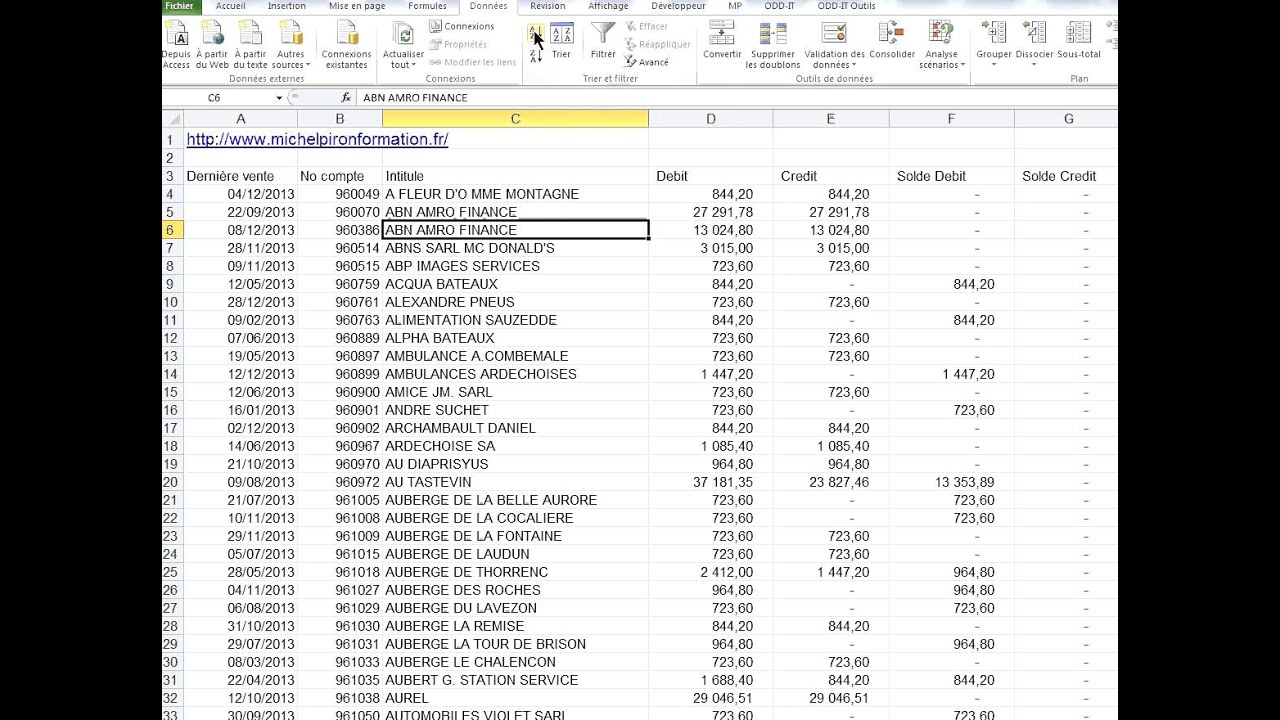
Task: Click the Validation des données icon
Action: pyautogui.click(x=834, y=33)
